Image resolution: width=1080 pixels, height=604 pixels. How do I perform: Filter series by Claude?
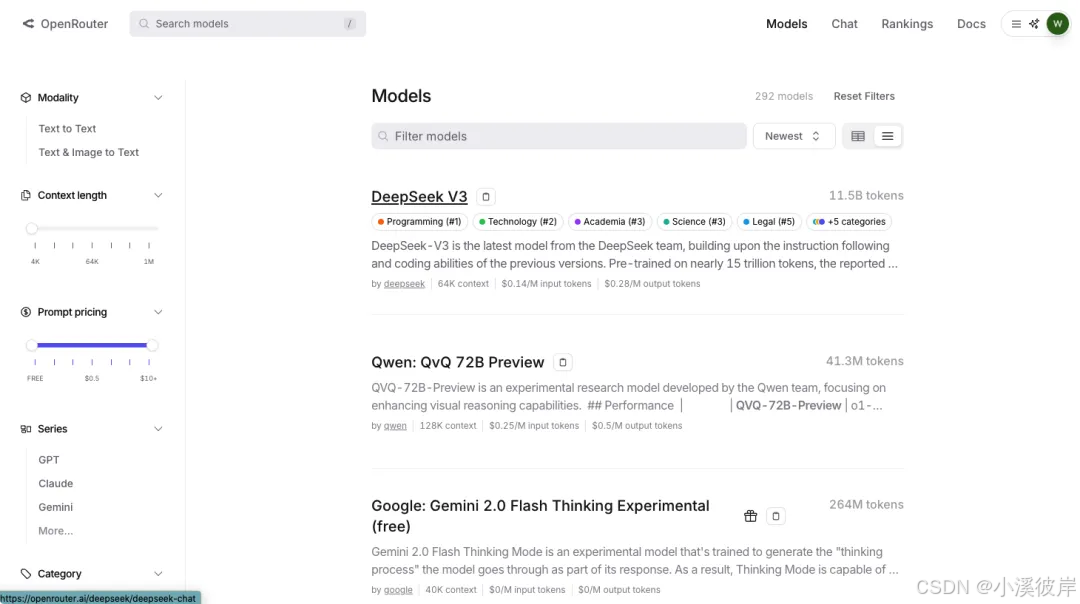(55, 483)
